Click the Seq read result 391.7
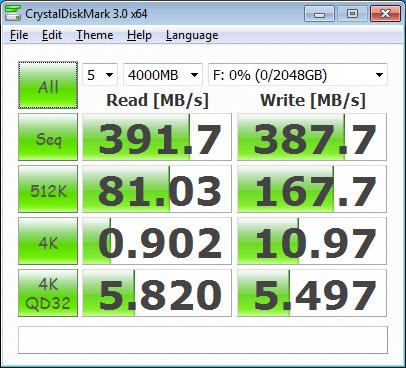Viewport: 406px width, 368px height. [157, 137]
